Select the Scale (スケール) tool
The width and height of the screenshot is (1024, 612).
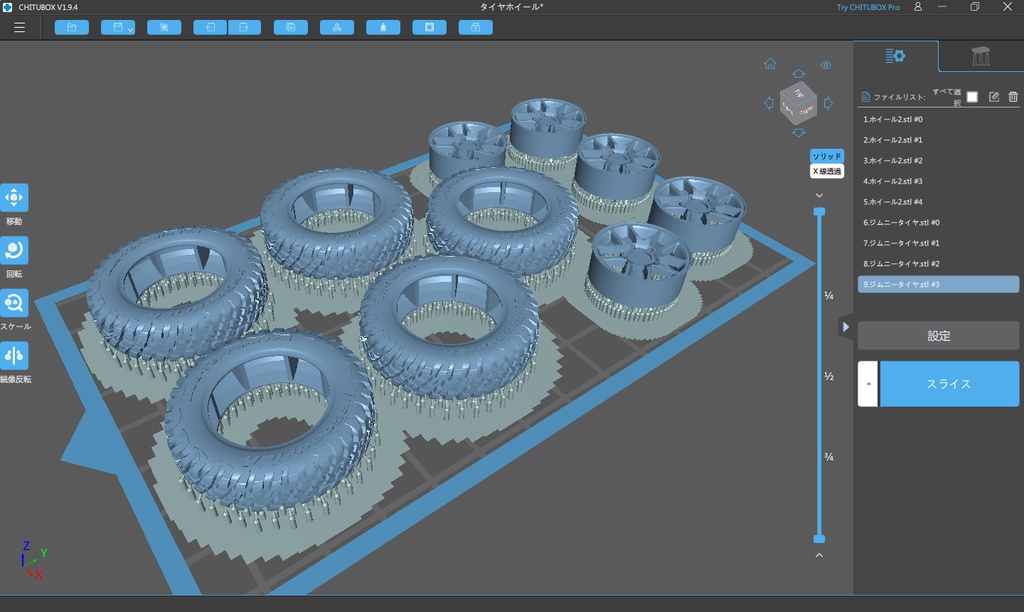pos(14,303)
